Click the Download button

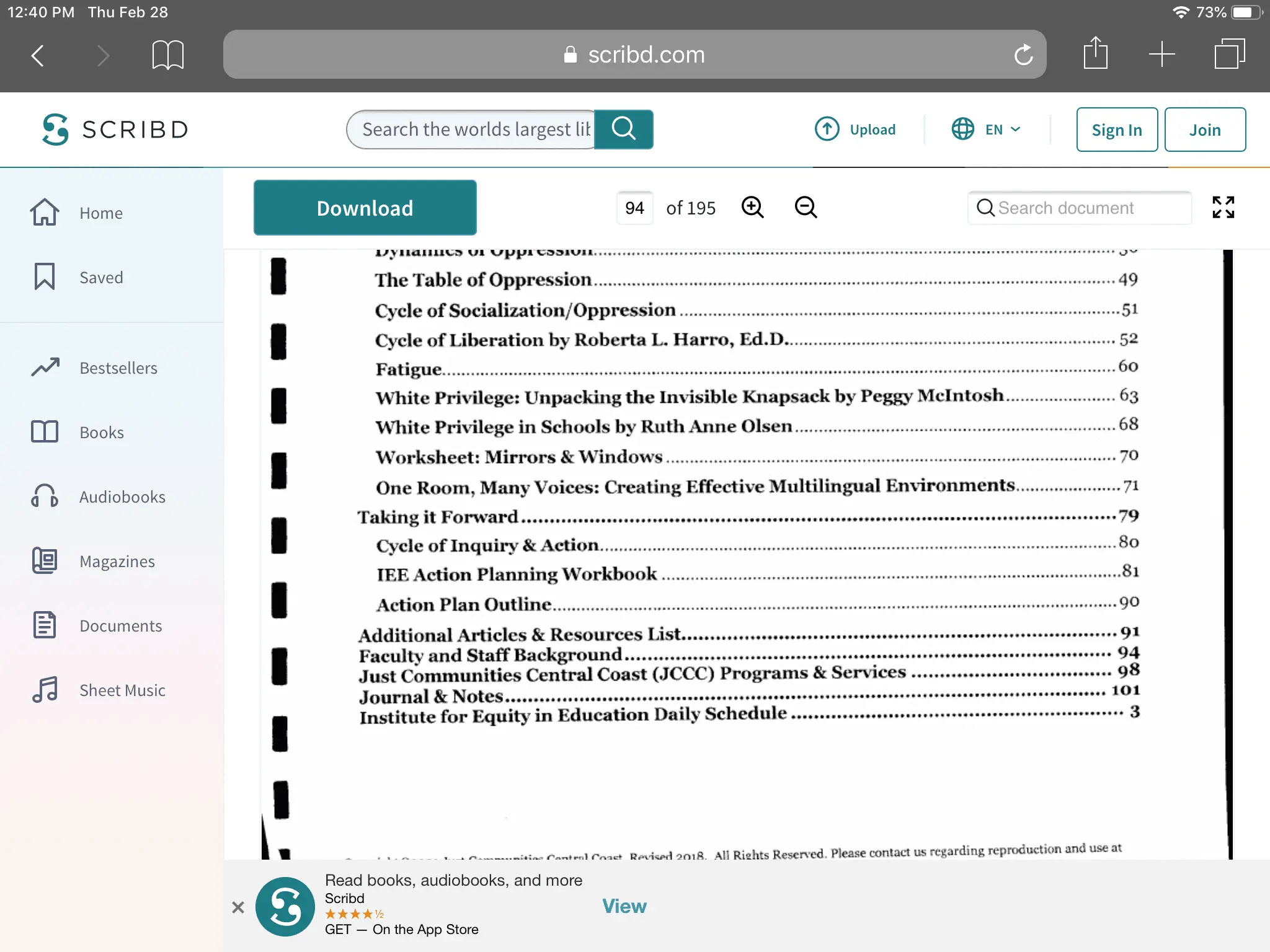coord(365,208)
